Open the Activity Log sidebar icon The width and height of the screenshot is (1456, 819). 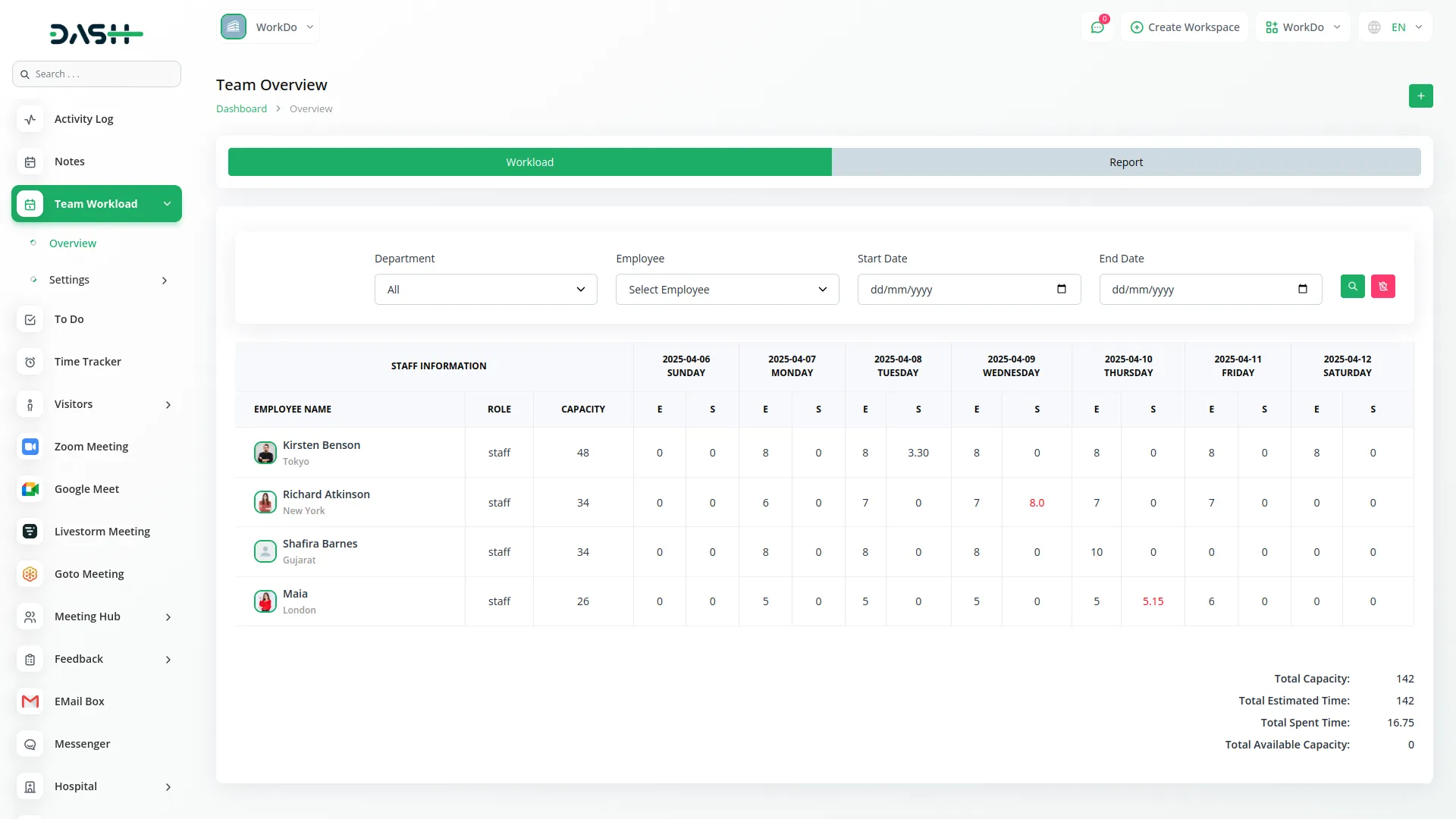point(30,119)
